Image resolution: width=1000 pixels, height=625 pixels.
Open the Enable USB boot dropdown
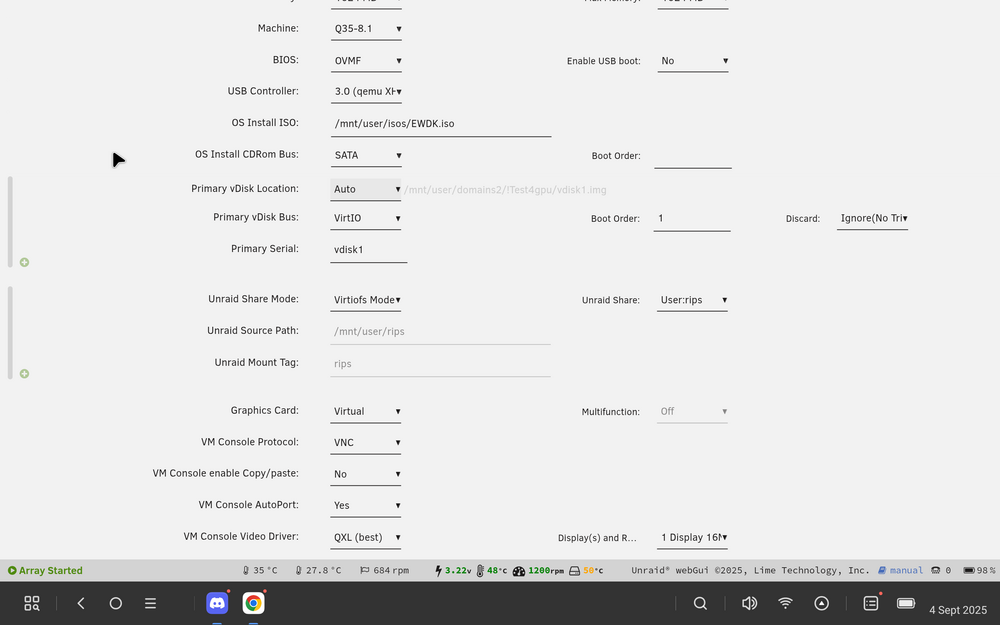tap(693, 61)
